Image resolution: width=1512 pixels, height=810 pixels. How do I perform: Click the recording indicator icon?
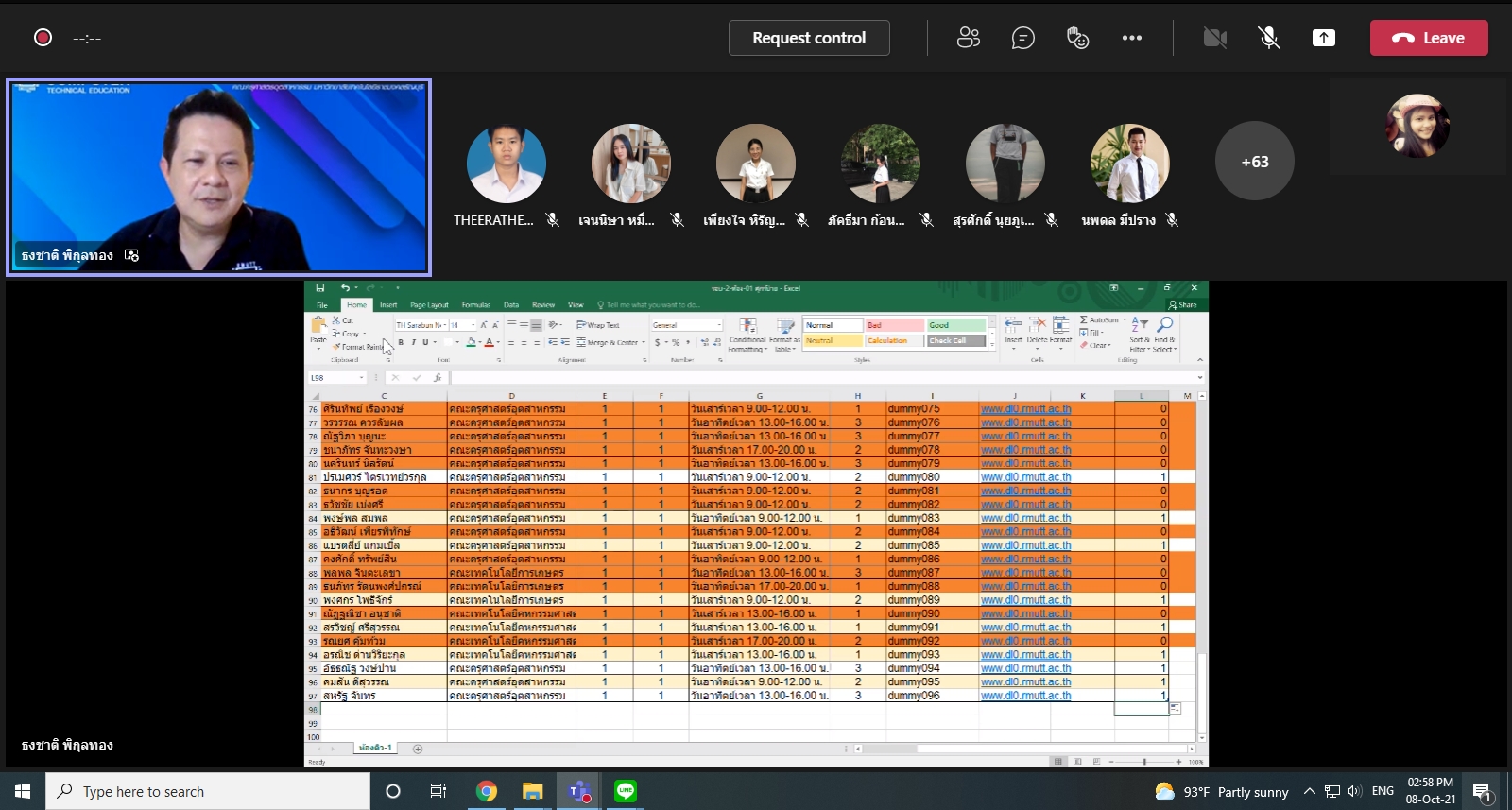(43, 38)
